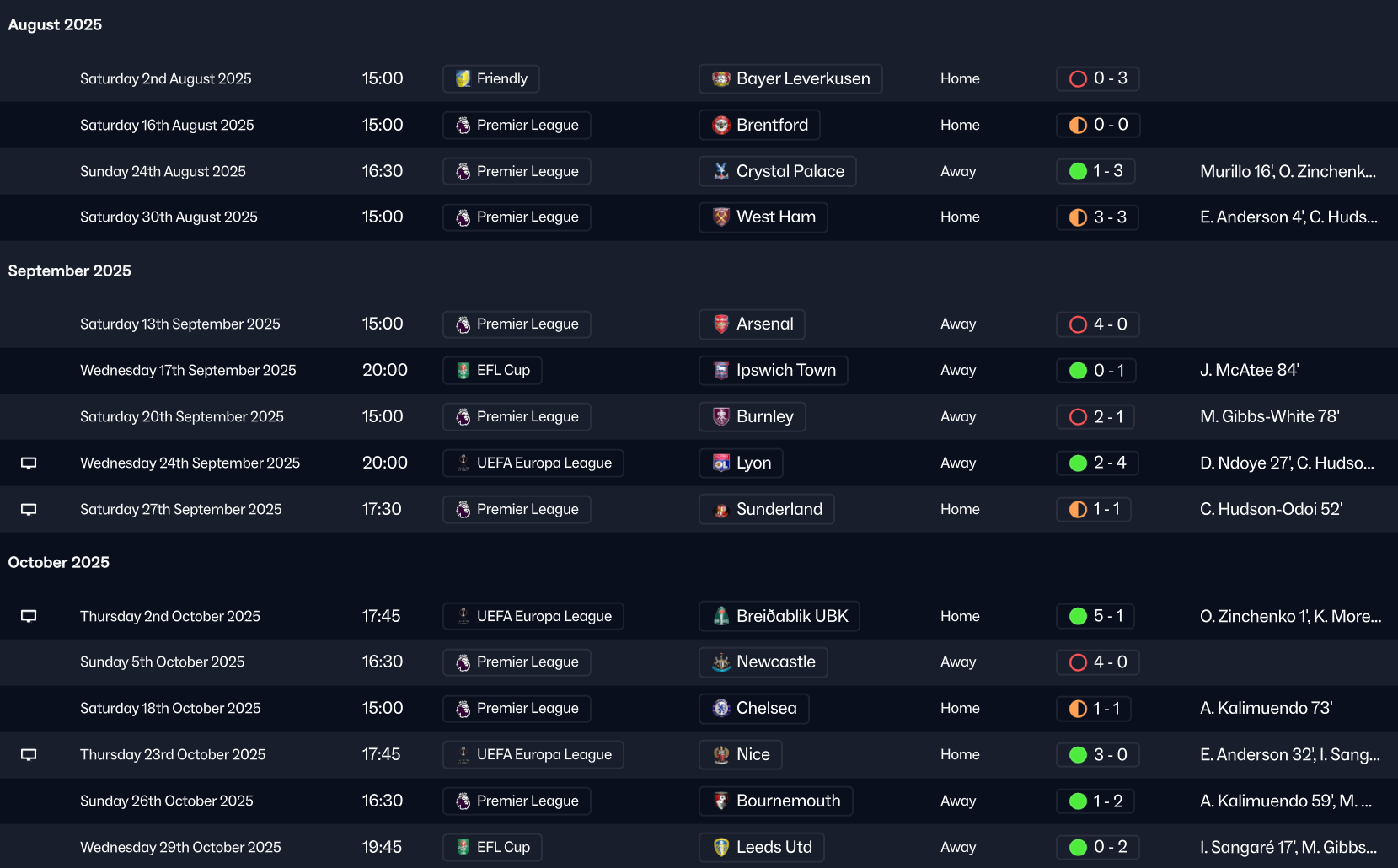1398x868 pixels.
Task: Click the Friendly competition shield icon
Action: pos(463,79)
